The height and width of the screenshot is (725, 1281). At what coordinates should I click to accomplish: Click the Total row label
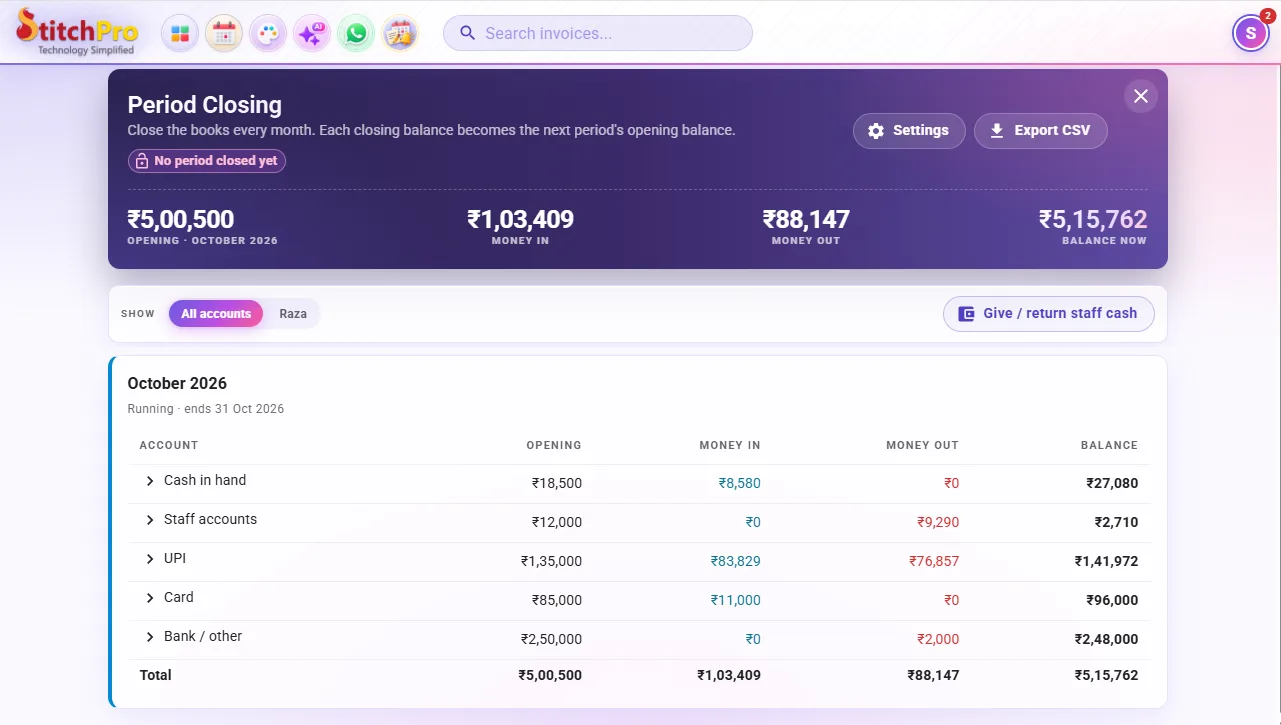point(156,675)
